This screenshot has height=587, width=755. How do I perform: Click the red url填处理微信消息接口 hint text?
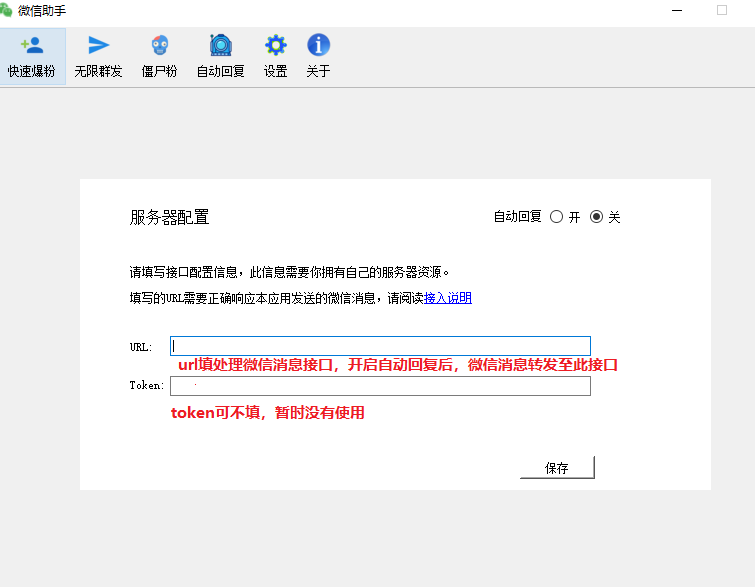397,366
